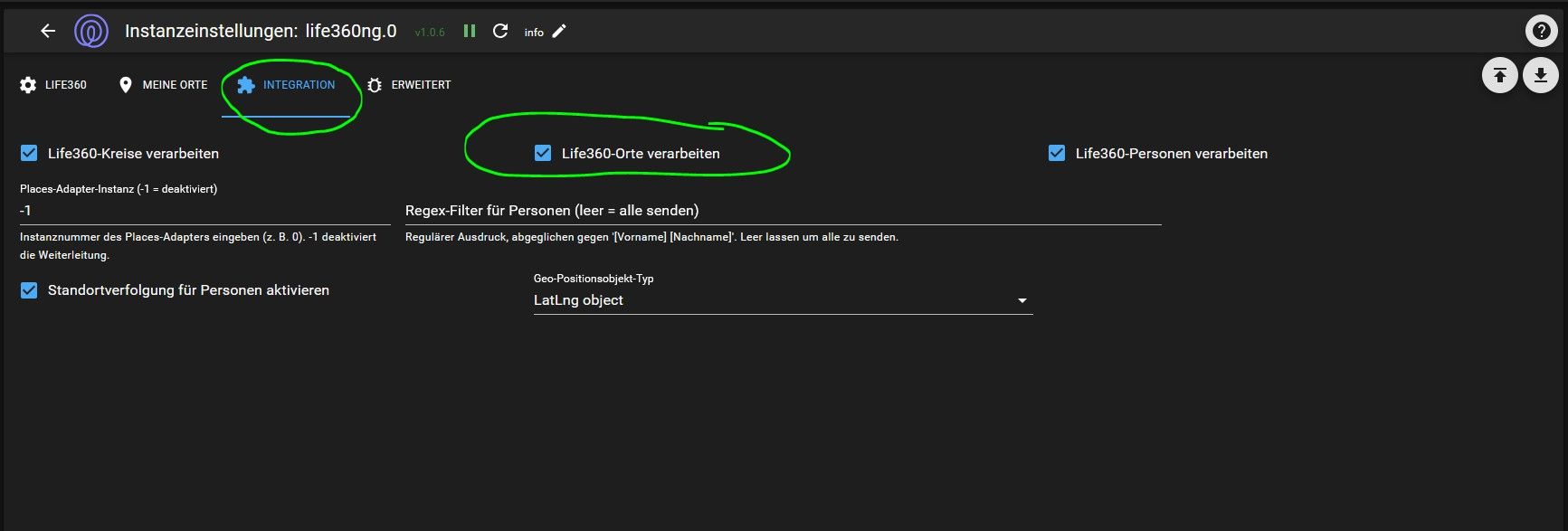Disable Standortverfolgung für Personen aktivieren
The image size is (1568, 531).
click(x=29, y=289)
